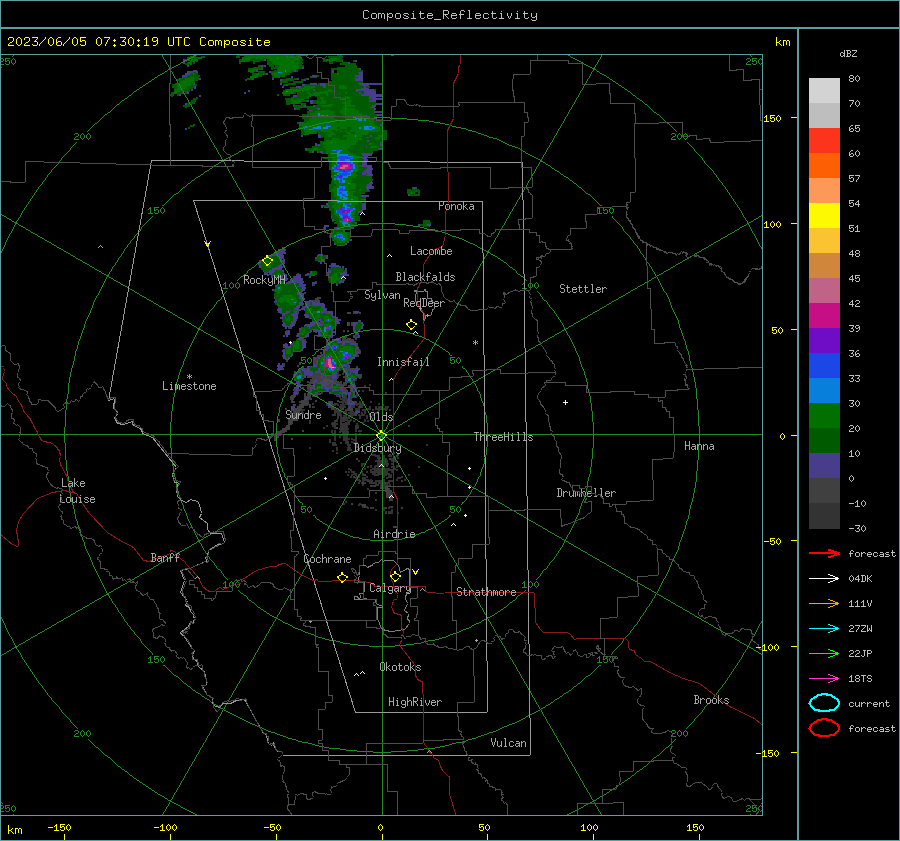Click the yellow diamond marker at Calgary
The width and height of the screenshot is (900, 841).
(395, 576)
